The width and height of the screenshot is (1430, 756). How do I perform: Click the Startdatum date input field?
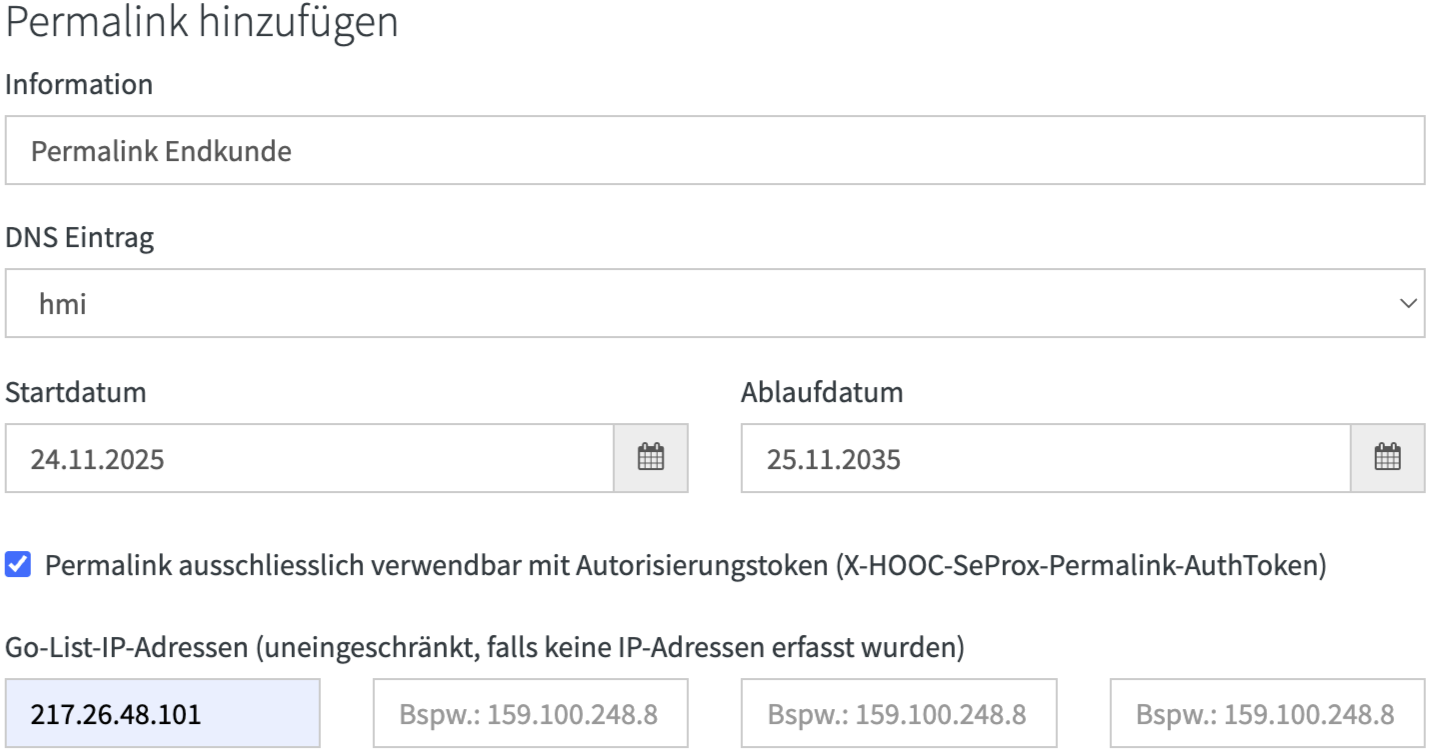tap(300, 458)
